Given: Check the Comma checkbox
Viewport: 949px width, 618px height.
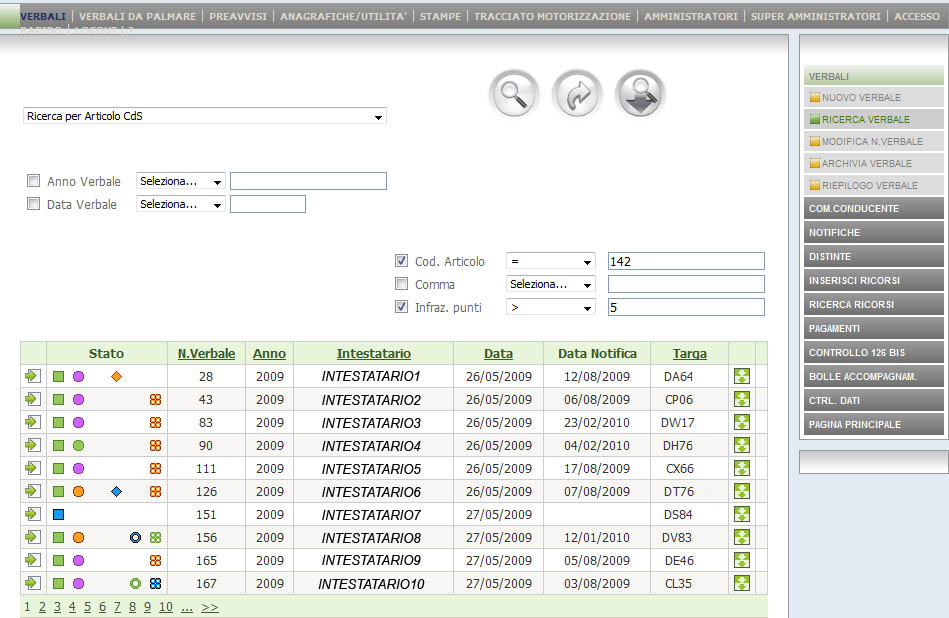Looking at the screenshot, I should pos(401,283).
